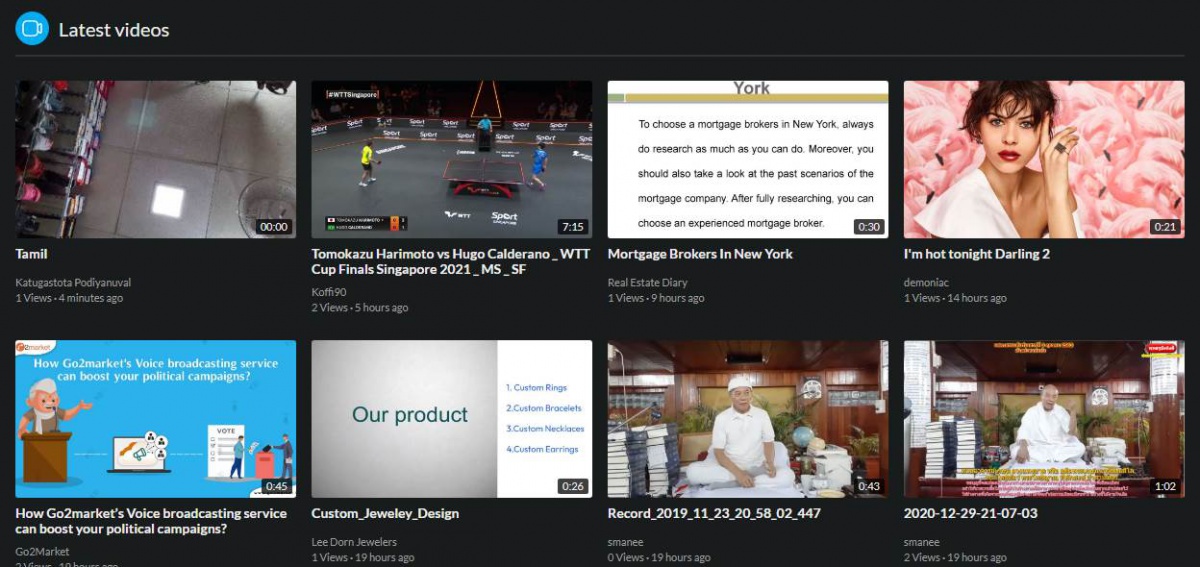Click the 'I'm hot tonight Darling 2' title
1200x567 pixels.
976,254
